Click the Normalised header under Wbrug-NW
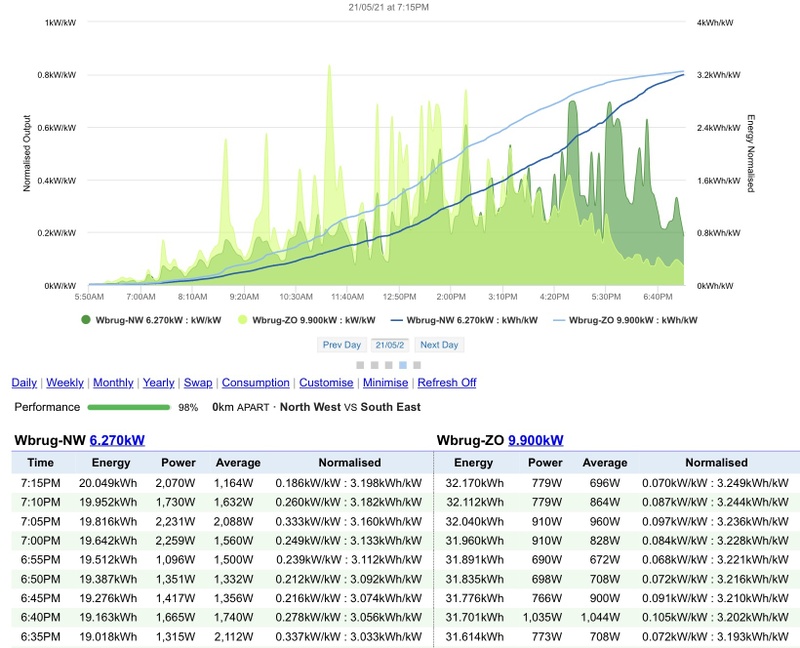 349,463
